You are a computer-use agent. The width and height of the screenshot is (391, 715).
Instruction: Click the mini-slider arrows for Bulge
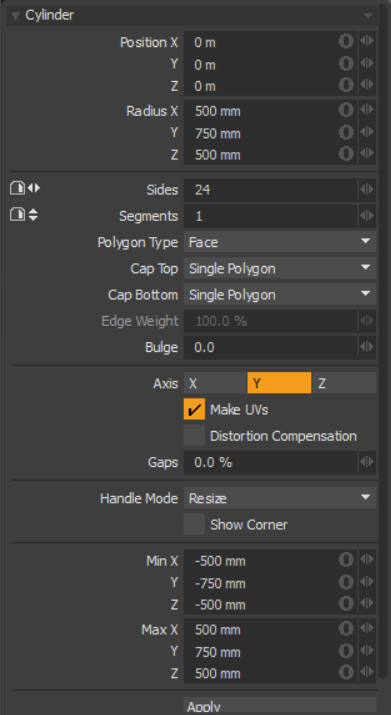click(x=367, y=347)
